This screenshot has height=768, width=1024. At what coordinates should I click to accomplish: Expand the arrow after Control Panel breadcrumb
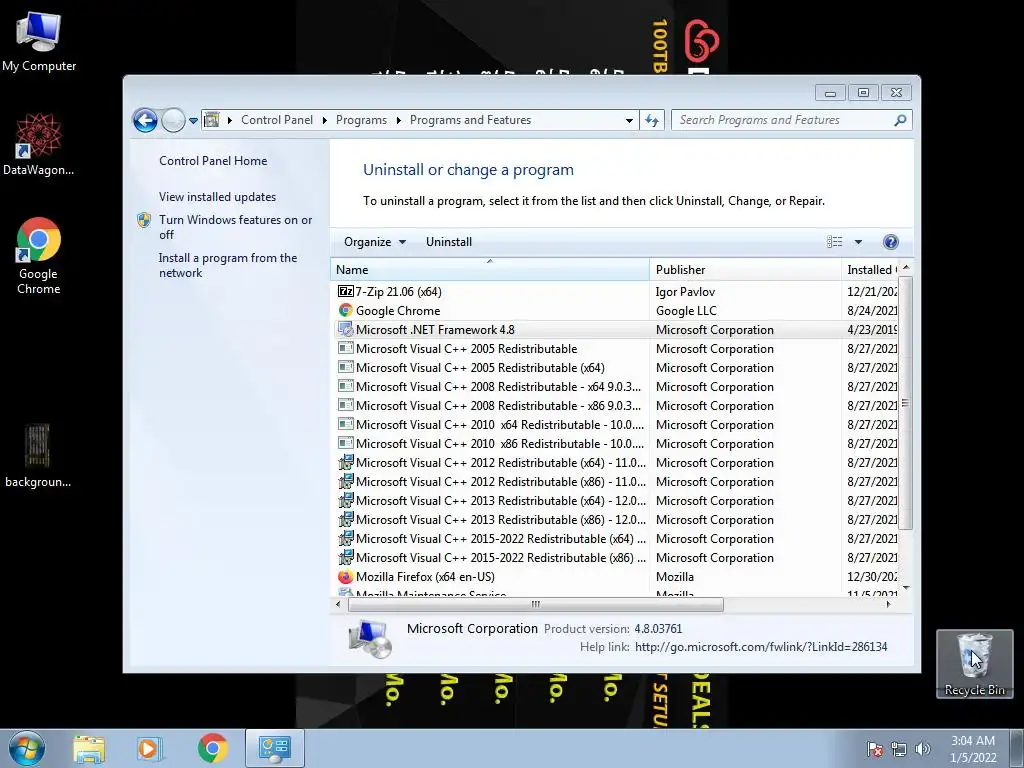coord(325,120)
